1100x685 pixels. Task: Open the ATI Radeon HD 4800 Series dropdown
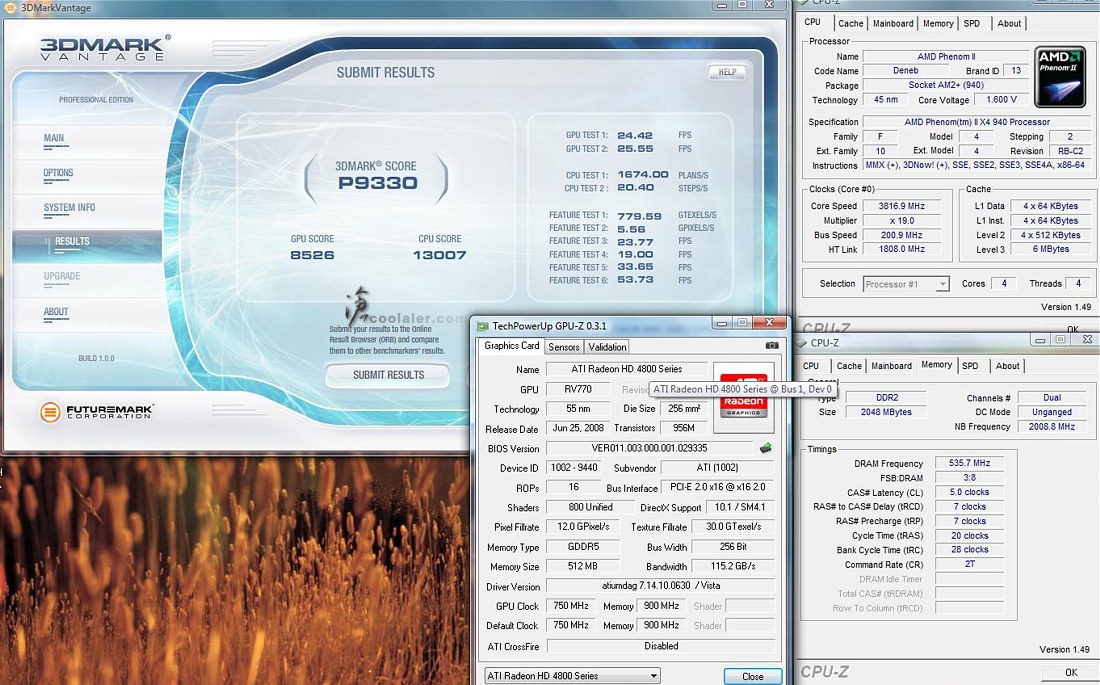[x=572, y=676]
